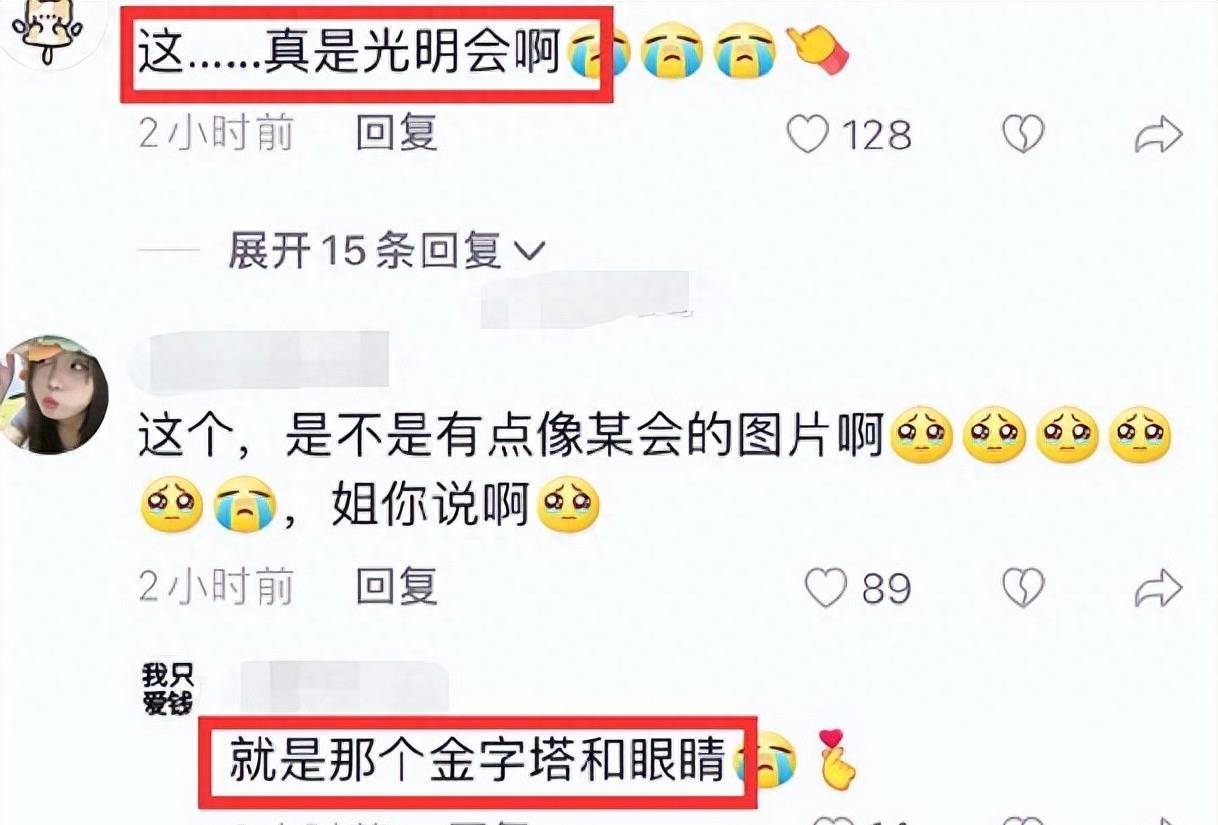
Task: Dislike the 光明会 comment with broken heart
Action: point(1023,134)
